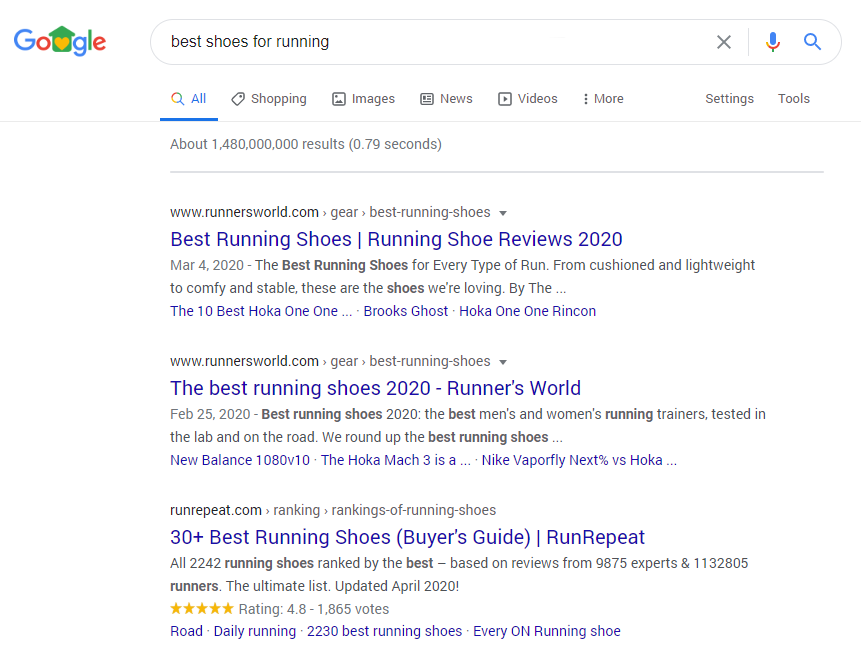Viewport: 861px width, 666px height.
Task: Click inside the search text field
Action: (434, 42)
